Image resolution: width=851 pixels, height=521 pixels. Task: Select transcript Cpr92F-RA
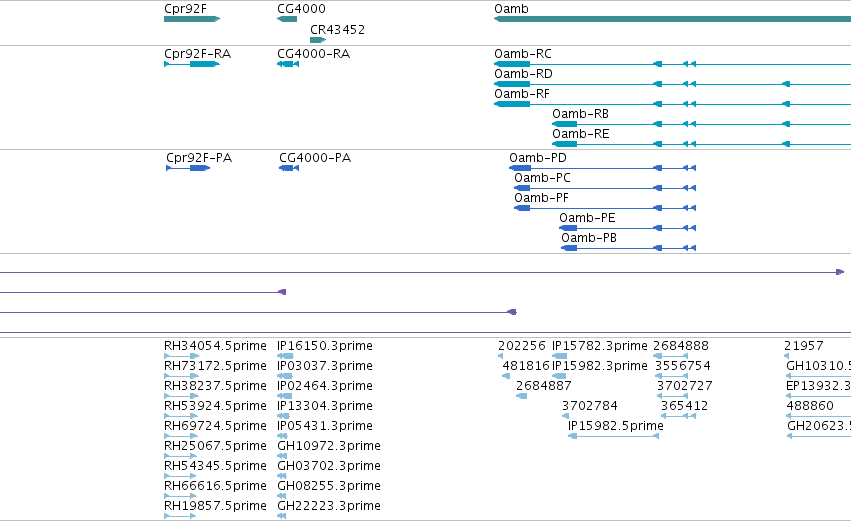click(198, 54)
